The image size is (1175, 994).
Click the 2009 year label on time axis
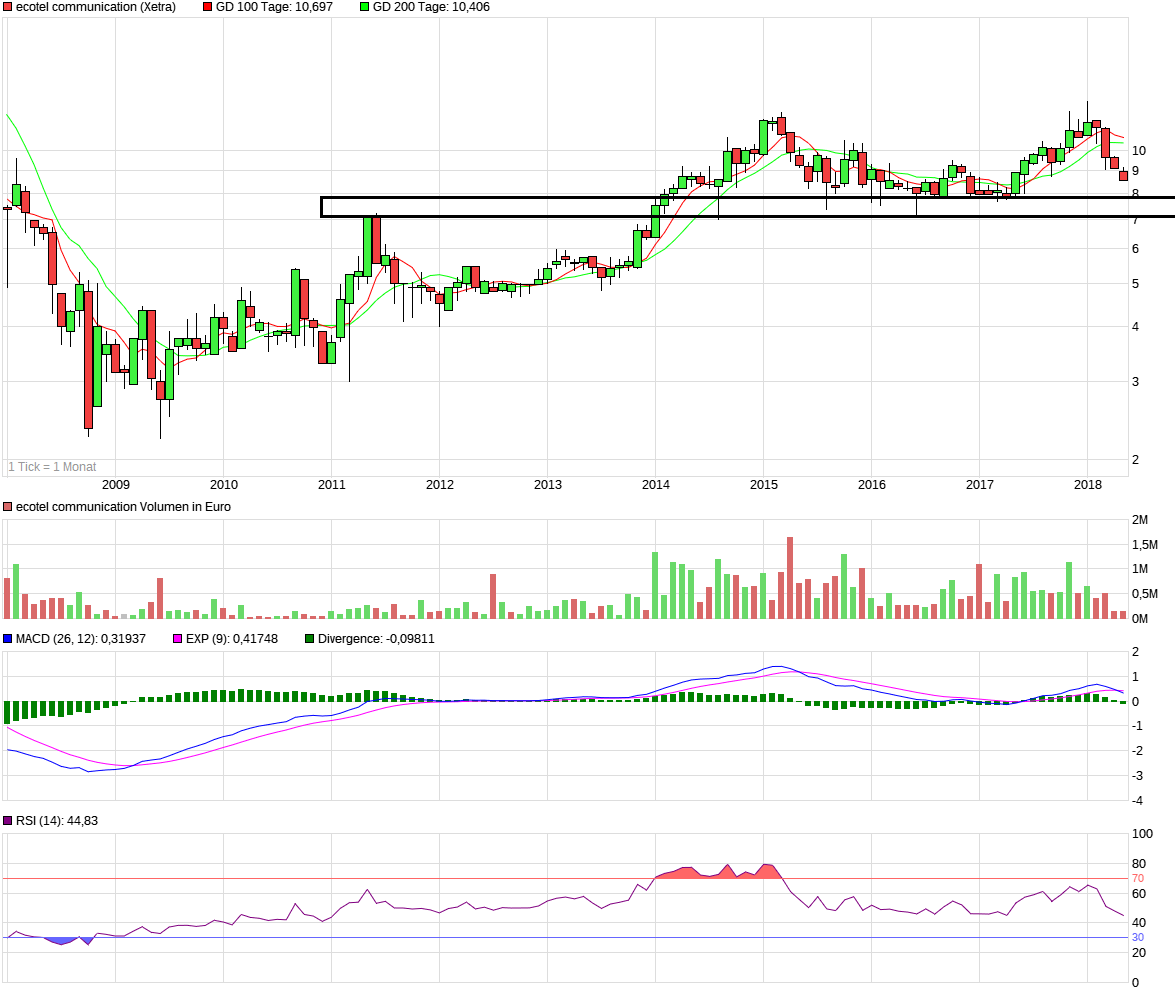(x=115, y=484)
